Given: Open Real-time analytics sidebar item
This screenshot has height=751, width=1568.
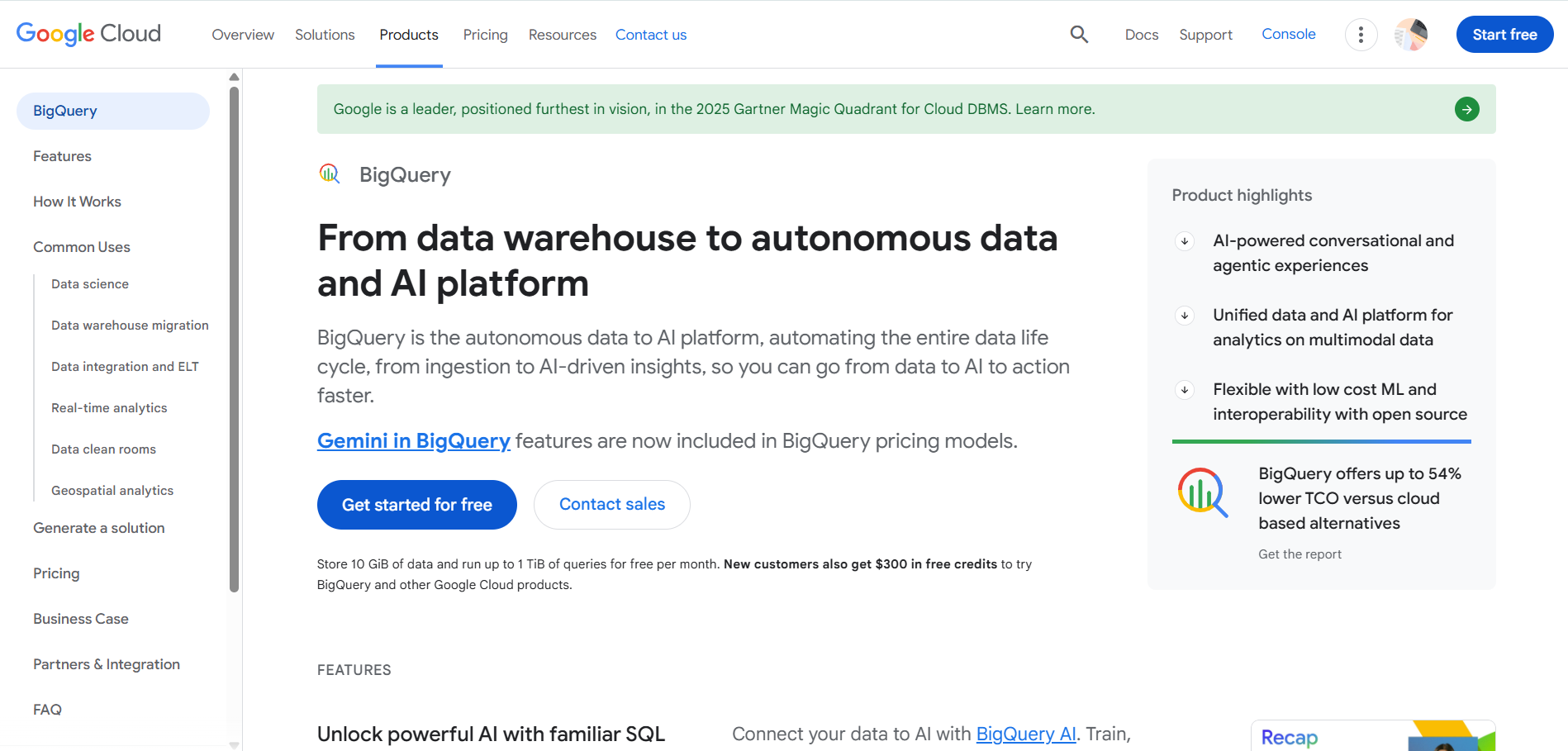Looking at the screenshot, I should point(109,408).
